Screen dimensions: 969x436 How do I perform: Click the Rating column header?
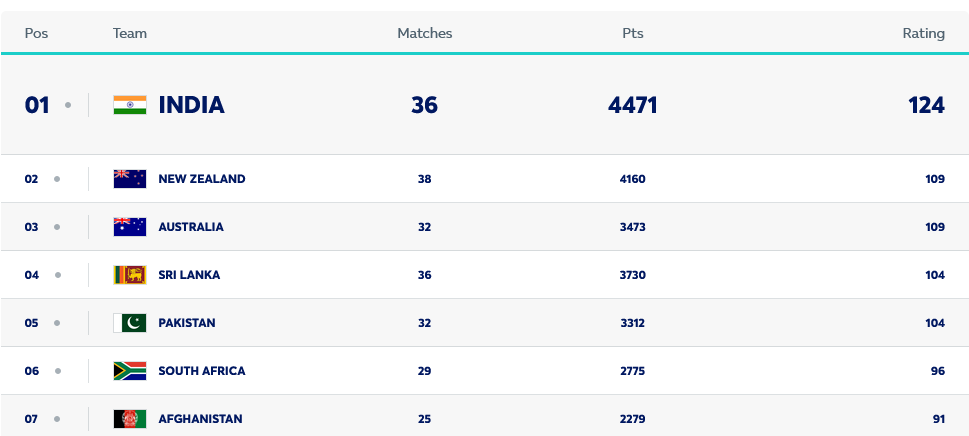click(923, 33)
